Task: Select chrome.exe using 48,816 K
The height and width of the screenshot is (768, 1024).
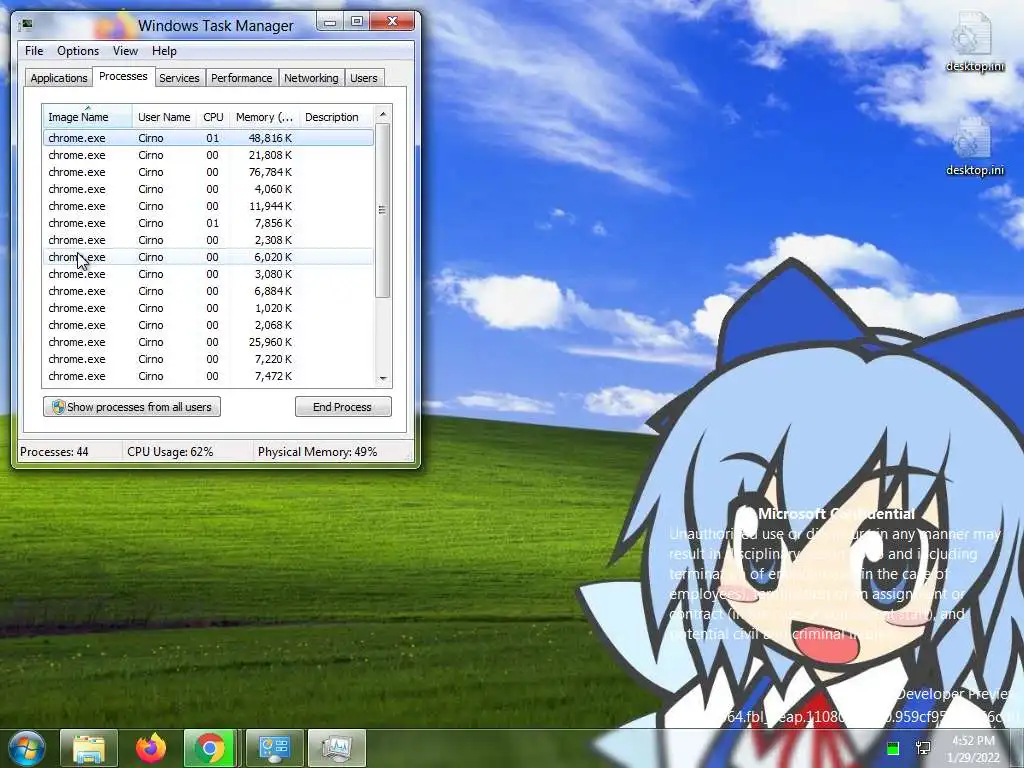Action: point(208,138)
